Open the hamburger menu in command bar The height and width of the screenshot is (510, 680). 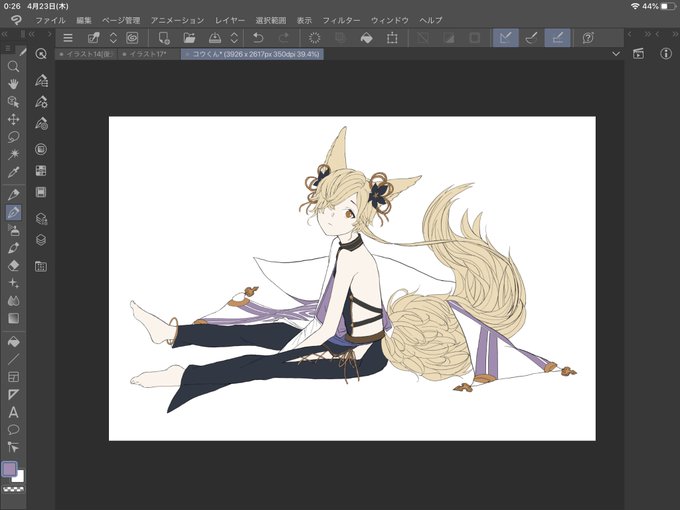coord(68,38)
